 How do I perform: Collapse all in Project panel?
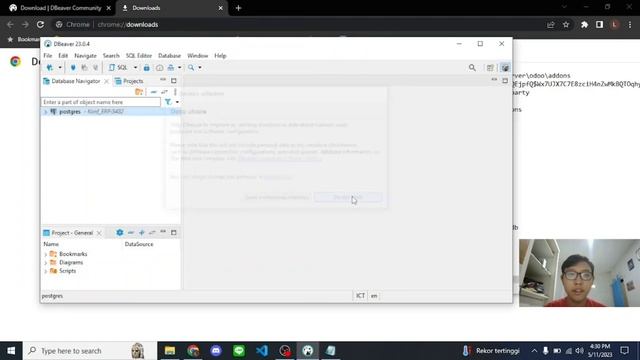pos(131,233)
